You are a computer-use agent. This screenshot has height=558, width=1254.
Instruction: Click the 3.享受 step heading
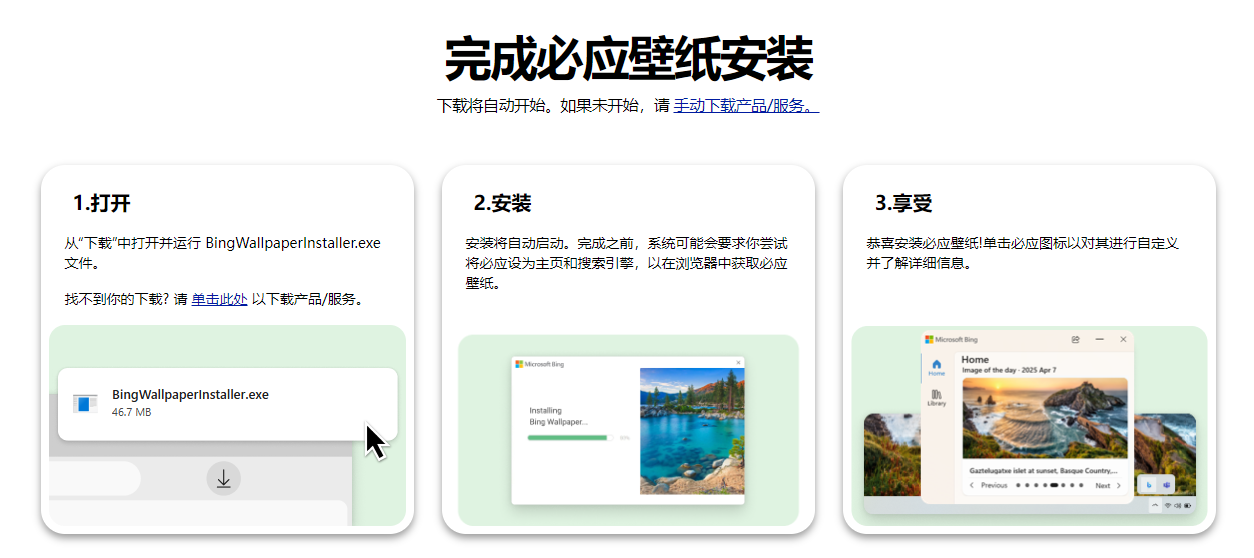point(903,203)
